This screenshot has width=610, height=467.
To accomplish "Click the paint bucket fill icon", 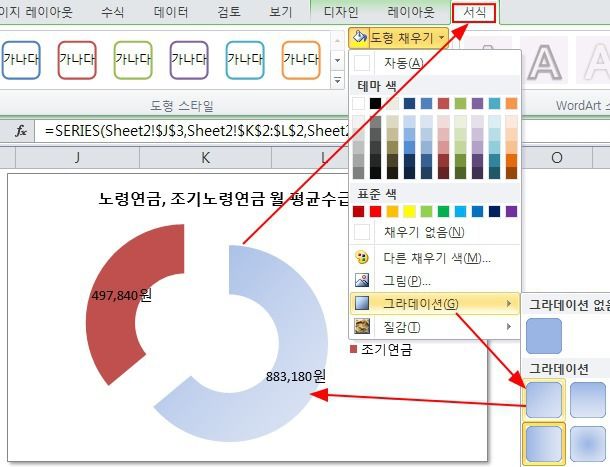I will (x=359, y=37).
